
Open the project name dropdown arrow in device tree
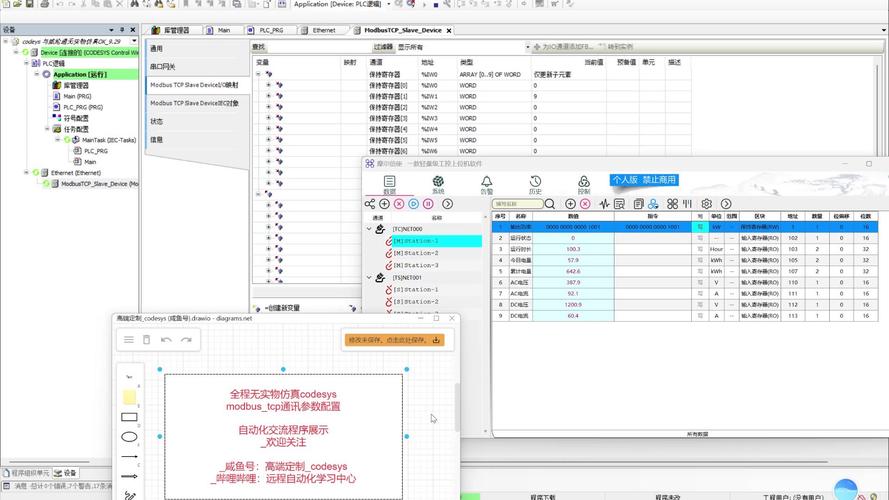click(x=134, y=41)
